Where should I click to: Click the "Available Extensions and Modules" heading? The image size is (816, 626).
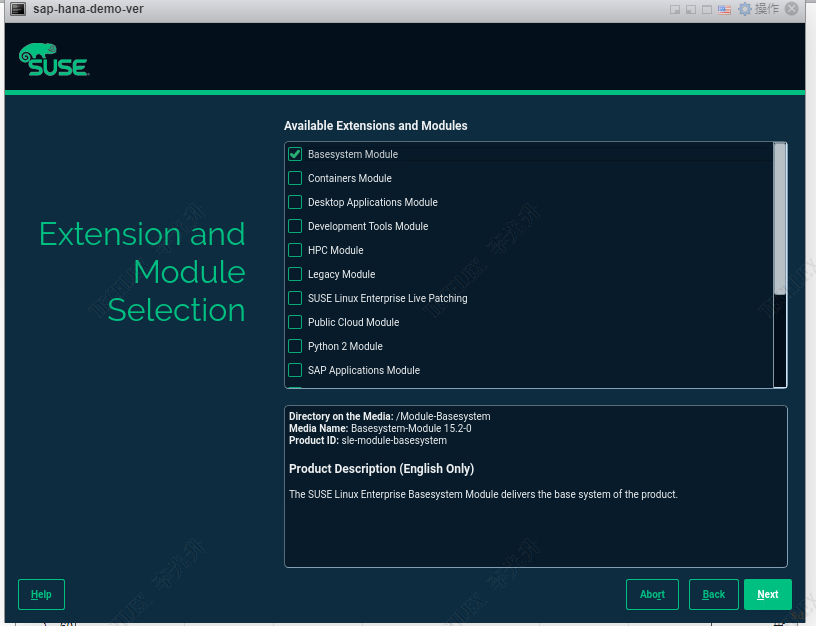tap(376, 125)
